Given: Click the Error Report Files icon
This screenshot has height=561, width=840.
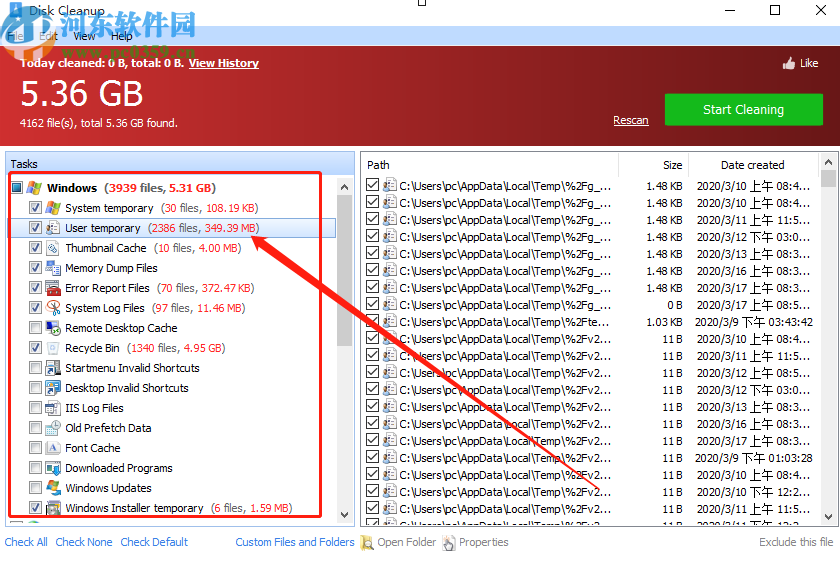Looking at the screenshot, I should click(53, 288).
